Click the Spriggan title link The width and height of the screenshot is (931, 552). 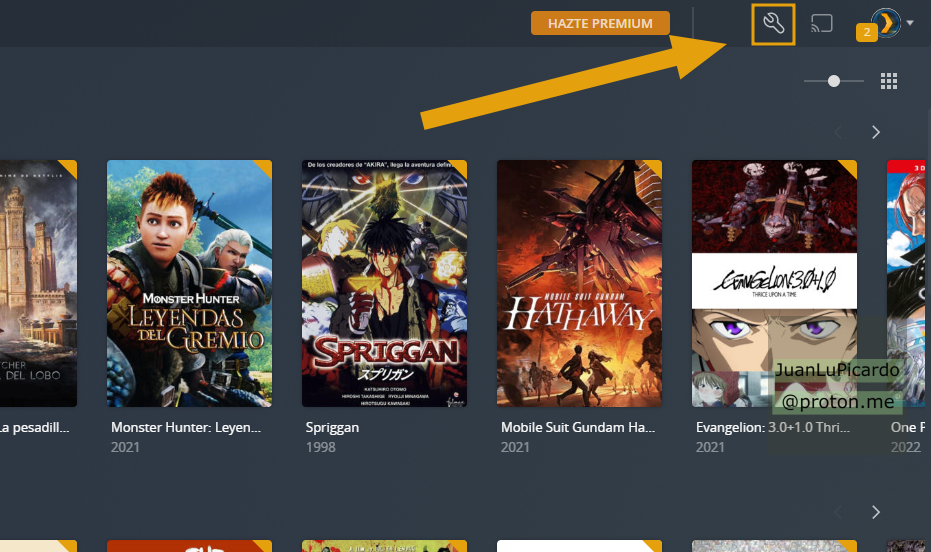[x=332, y=427]
